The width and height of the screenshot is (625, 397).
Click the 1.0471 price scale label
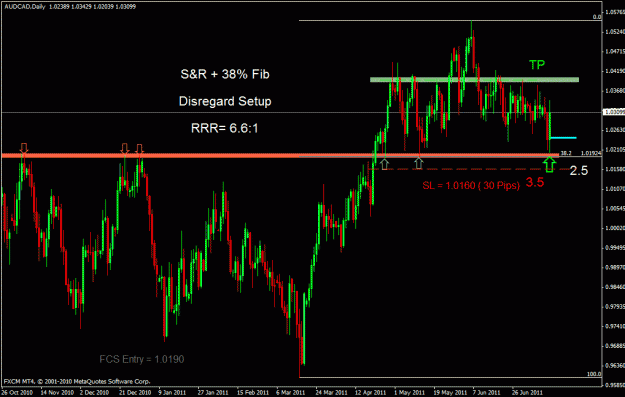pos(615,51)
